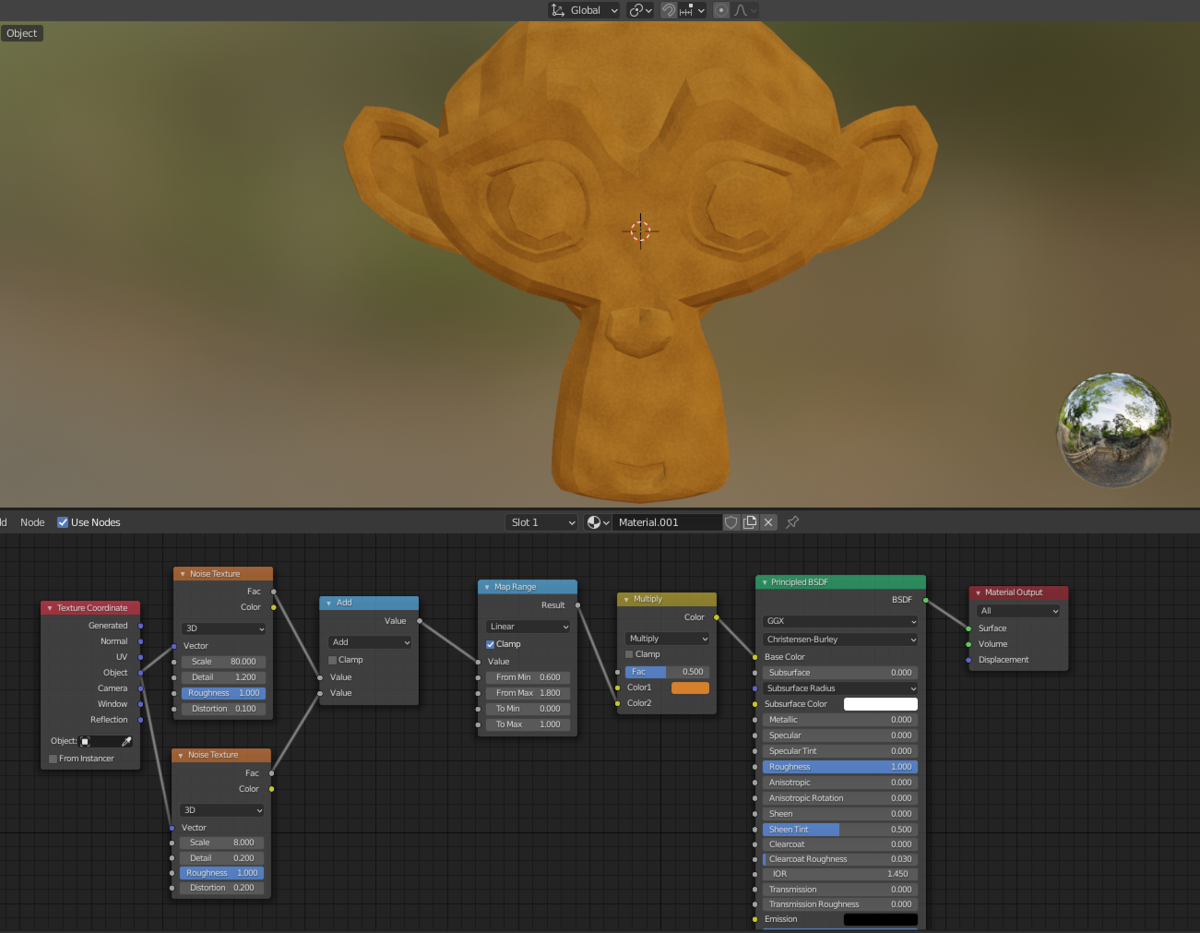Screen dimensions: 1200x933
Task: Open GGX distribution dropdown
Action: pos(840,621)
